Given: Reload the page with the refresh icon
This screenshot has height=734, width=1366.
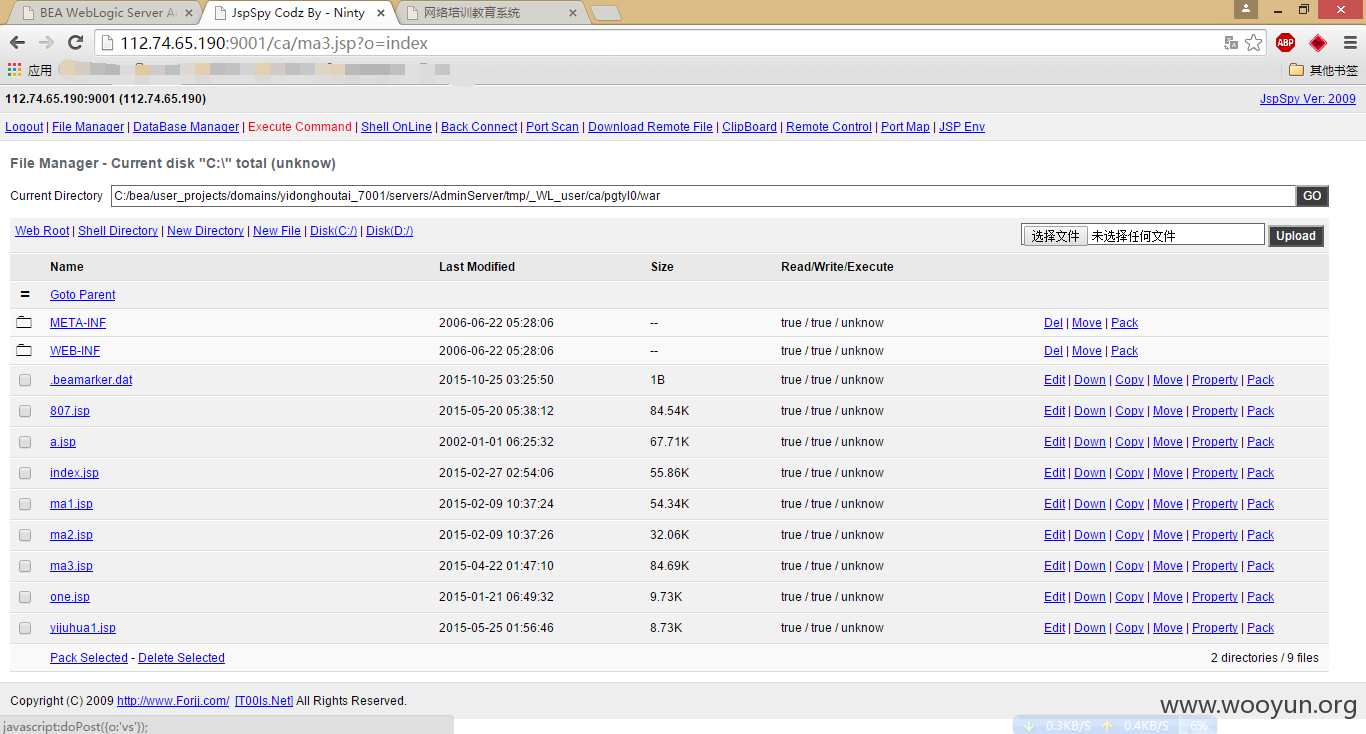Looking at the screenshot, I should pos(75,43).
